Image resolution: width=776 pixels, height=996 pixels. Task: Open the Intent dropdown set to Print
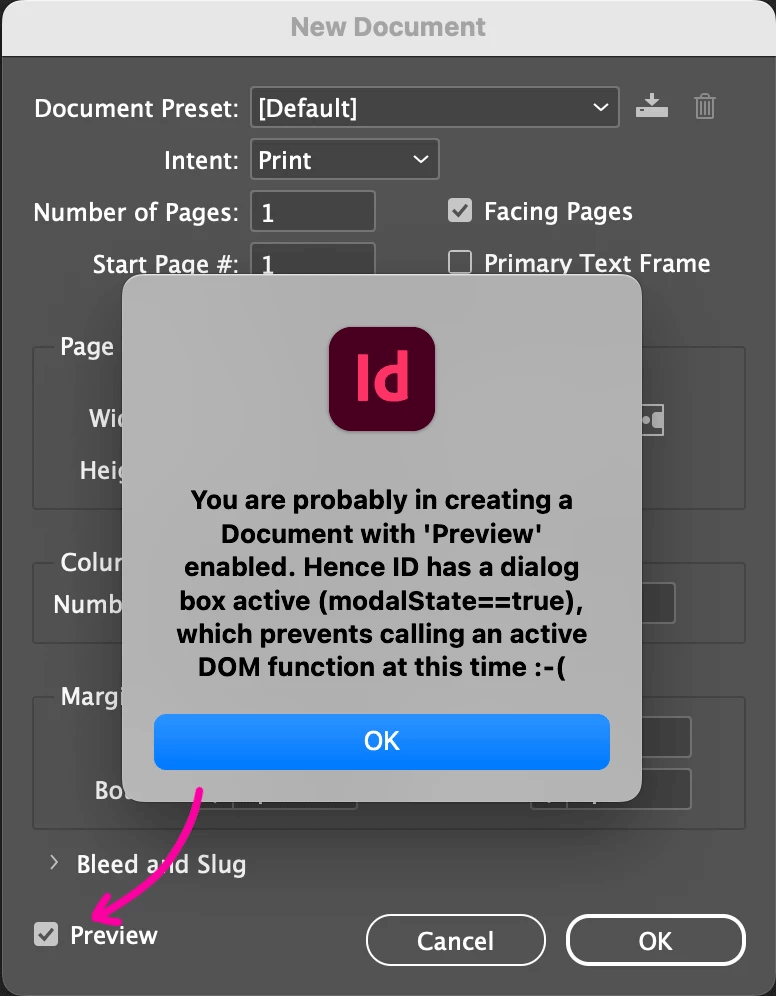pyautogui.click(x=342, y=160)
